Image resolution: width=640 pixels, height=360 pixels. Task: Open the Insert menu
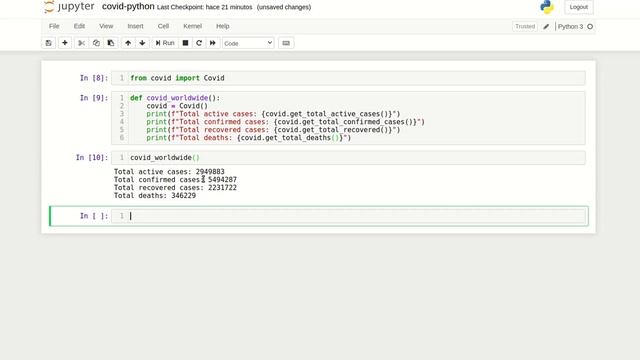136,26
